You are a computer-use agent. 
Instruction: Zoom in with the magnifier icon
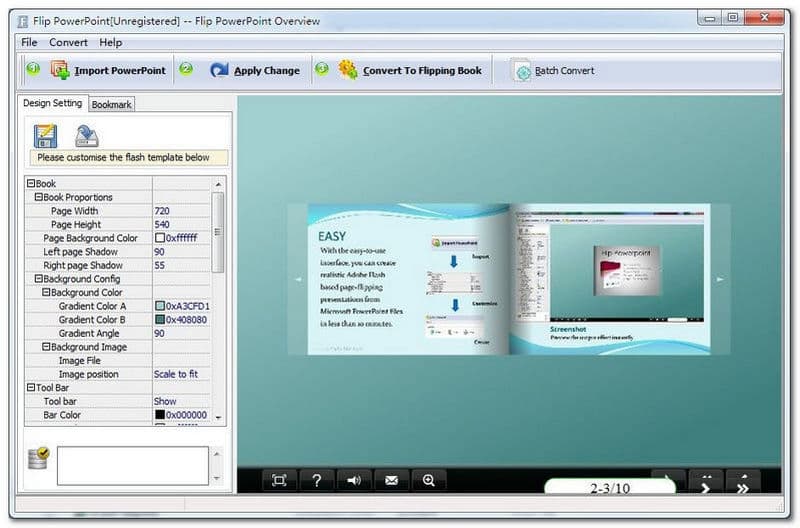click(428, 480)
